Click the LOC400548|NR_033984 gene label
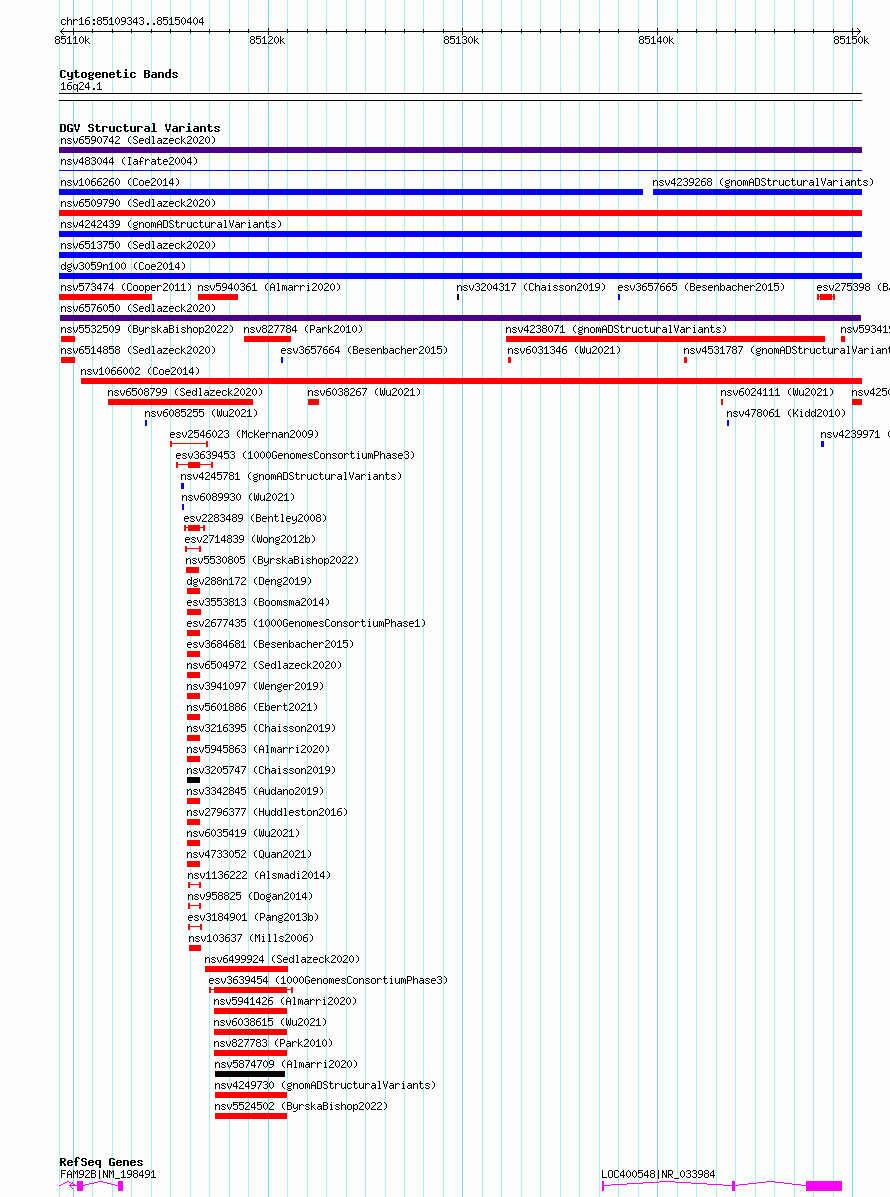Screen dimensions: 890x1197 click(x=657, y=1174)
